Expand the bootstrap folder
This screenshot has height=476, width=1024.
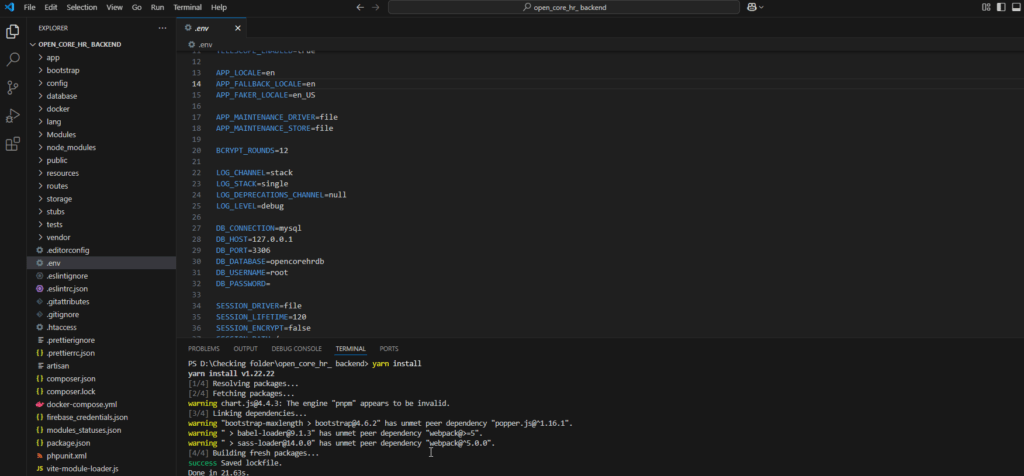tap(101, 70)
